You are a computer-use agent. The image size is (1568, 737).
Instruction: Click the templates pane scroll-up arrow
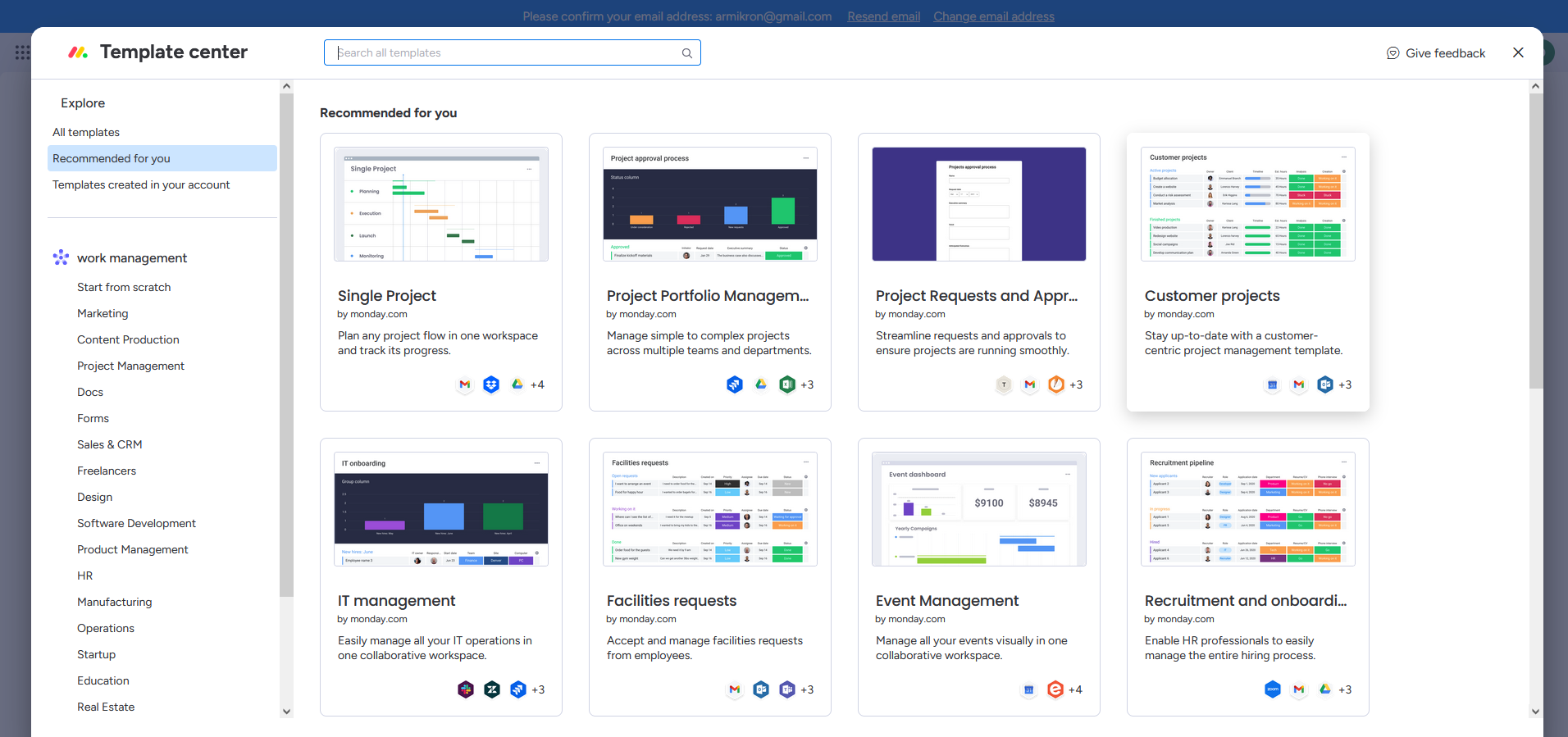tap(1536, 86)
